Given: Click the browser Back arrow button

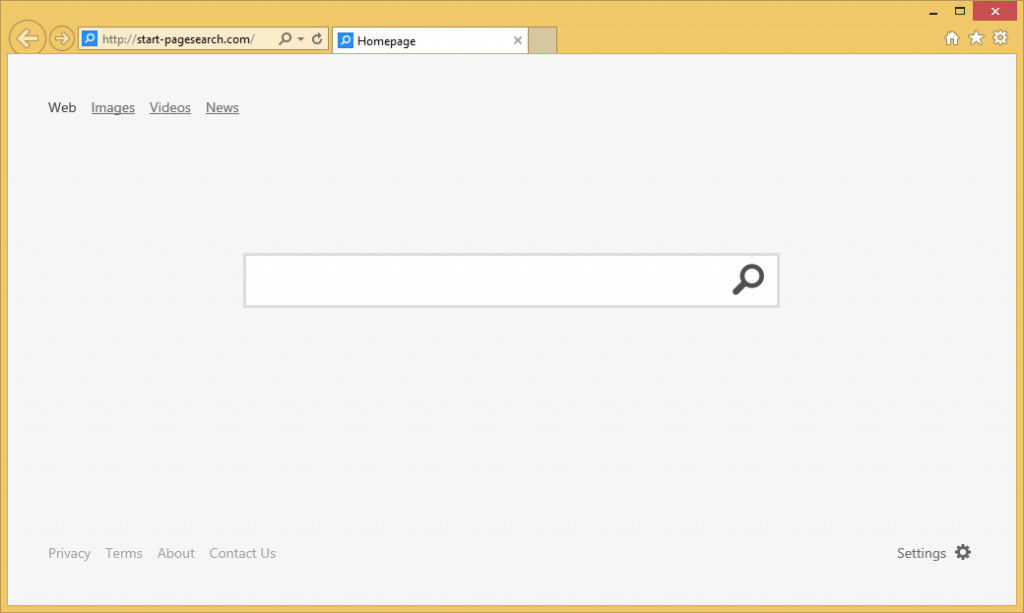Looking at the screenshot, I should 28,39.
